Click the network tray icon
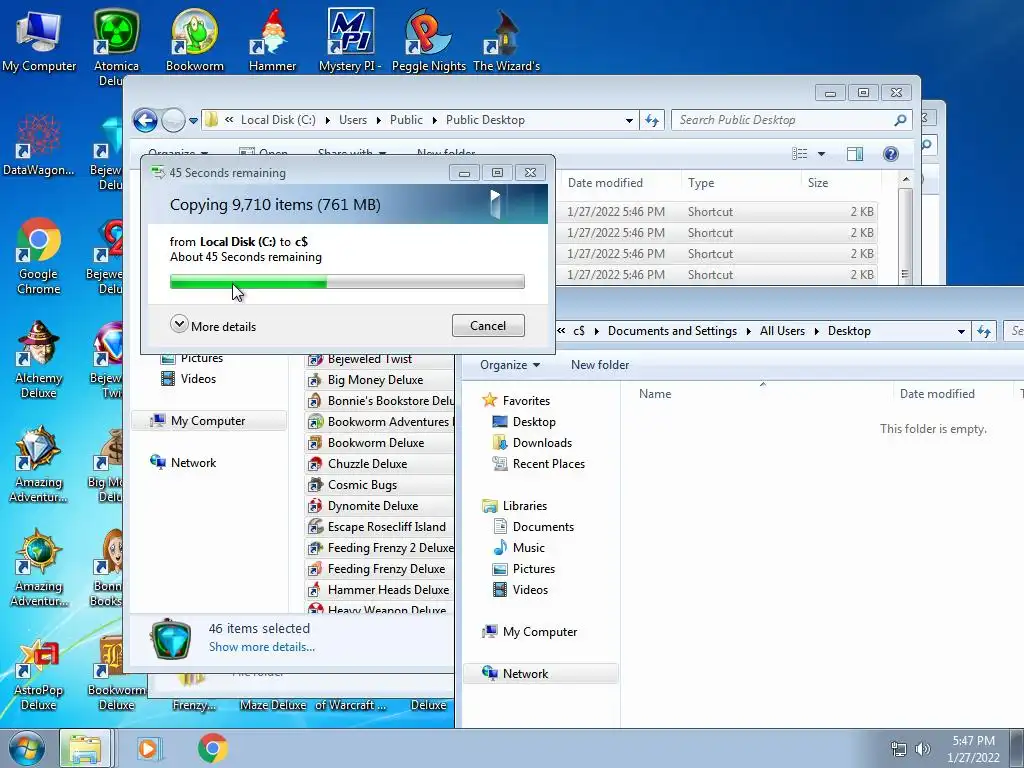Screen dimensions: 1024x768 click(899, 749)
